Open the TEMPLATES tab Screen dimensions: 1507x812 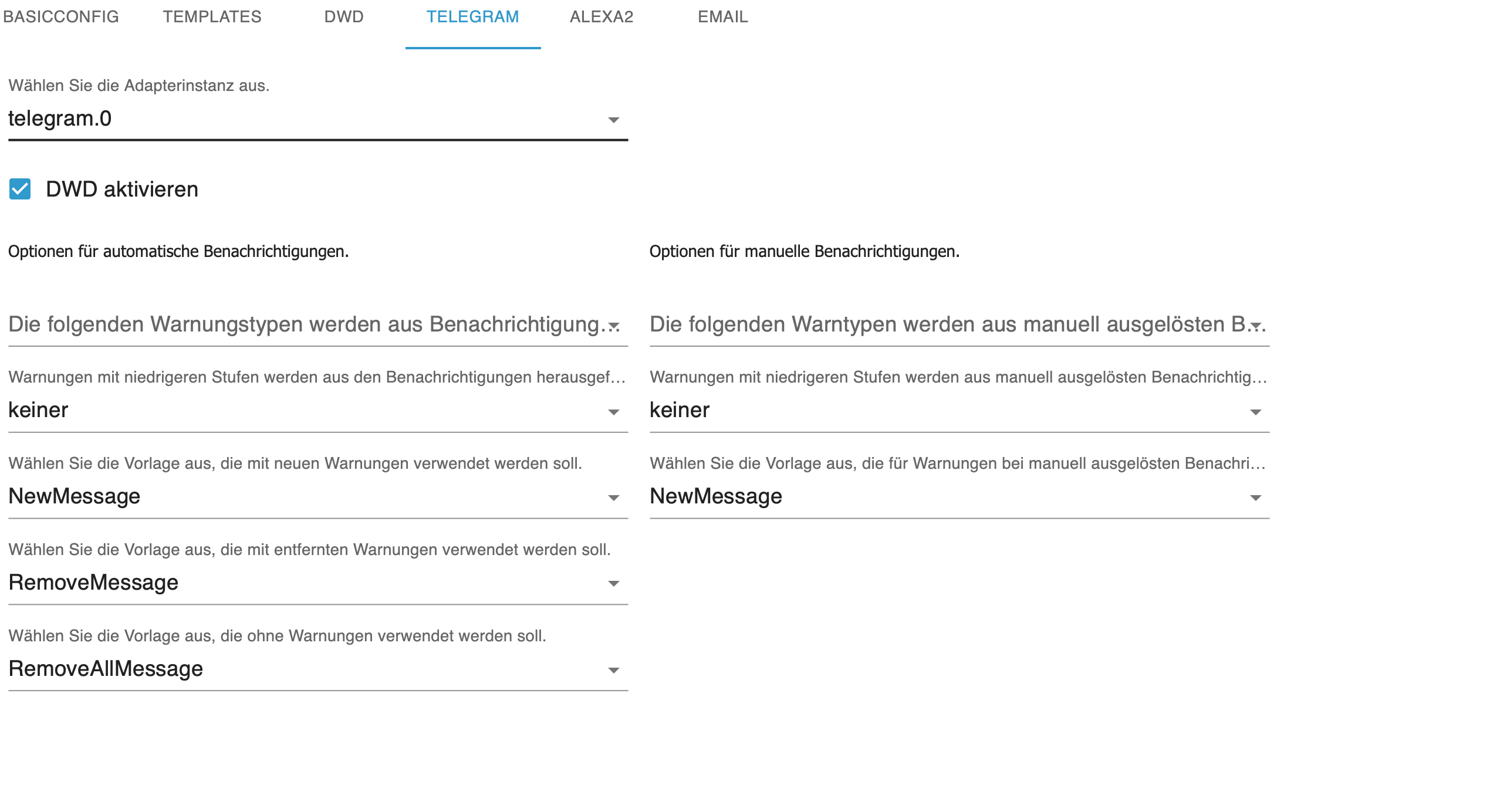pyautogui.click(x=212, y=16)
